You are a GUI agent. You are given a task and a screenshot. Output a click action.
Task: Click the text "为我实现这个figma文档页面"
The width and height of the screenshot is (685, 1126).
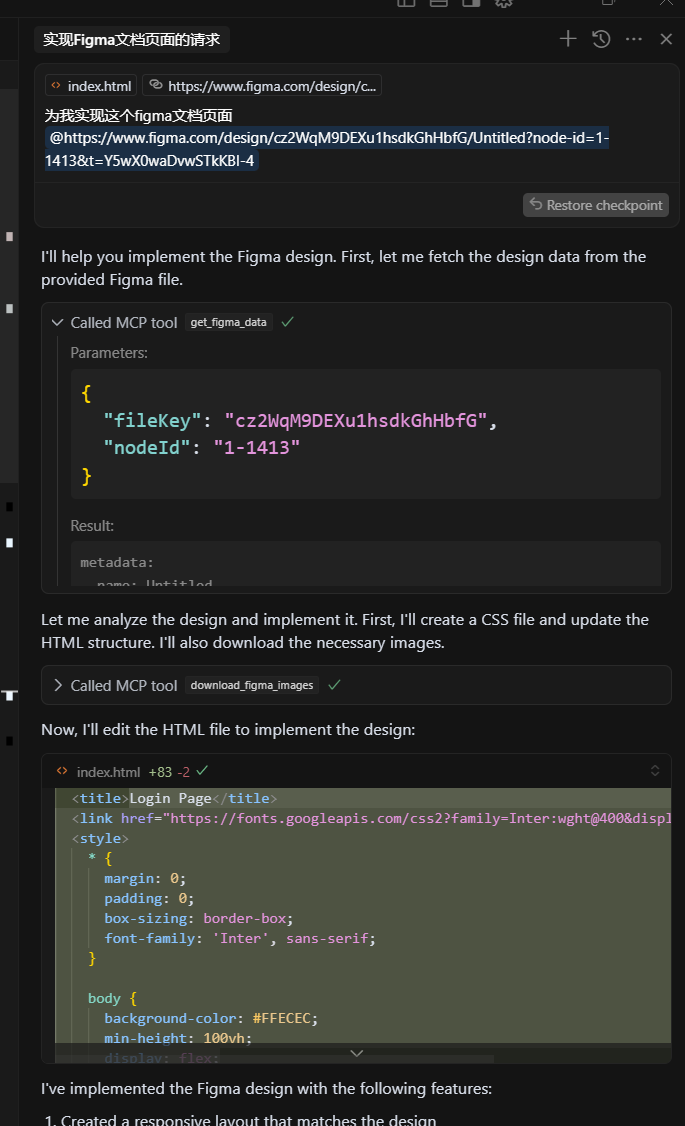pyautogui.click(x=139, y=116)
